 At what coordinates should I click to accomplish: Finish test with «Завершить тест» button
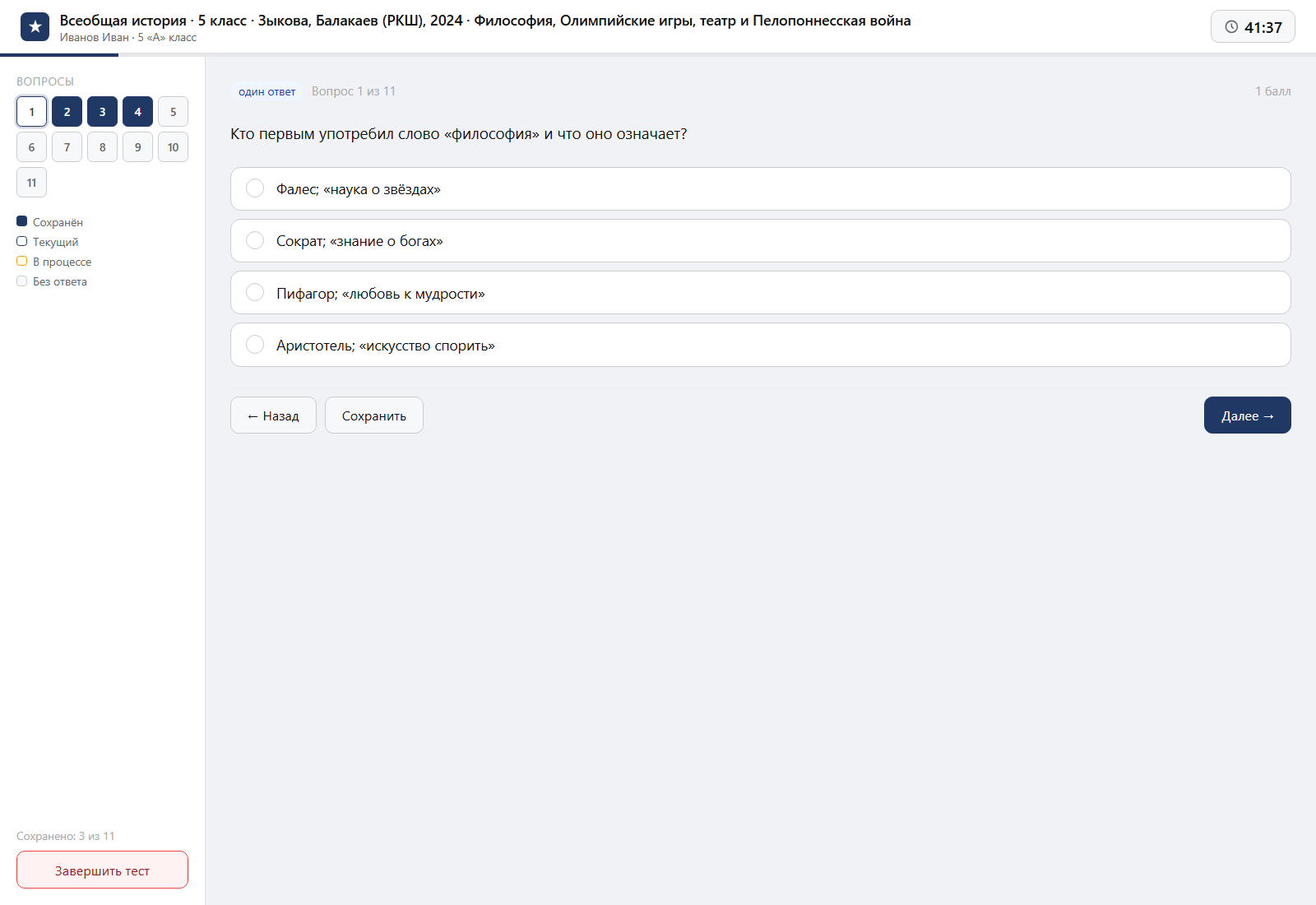tap(102, 870)
